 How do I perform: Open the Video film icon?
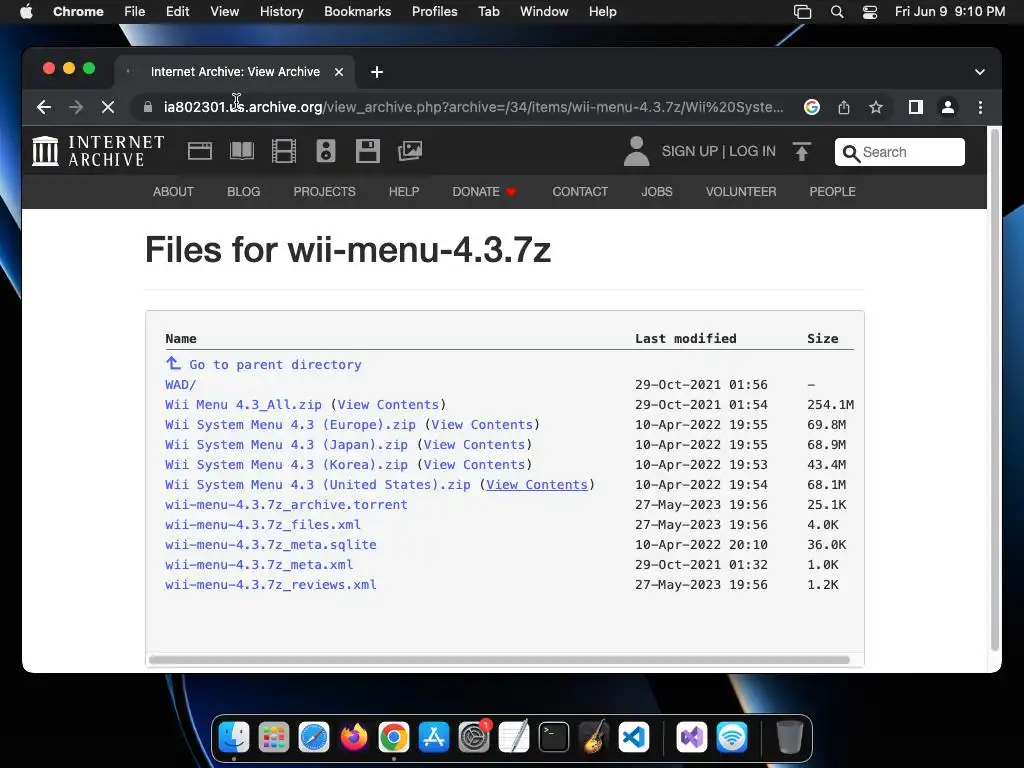tap(284, 151)
